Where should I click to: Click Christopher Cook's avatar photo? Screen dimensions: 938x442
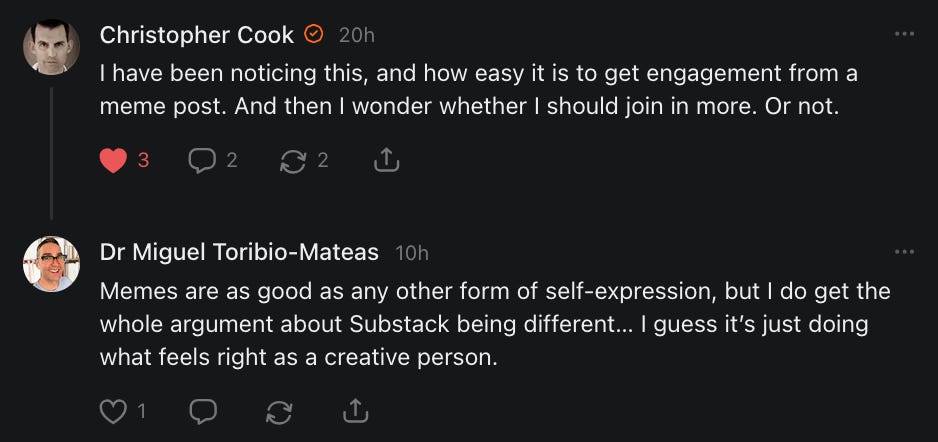tap(51, 46)
